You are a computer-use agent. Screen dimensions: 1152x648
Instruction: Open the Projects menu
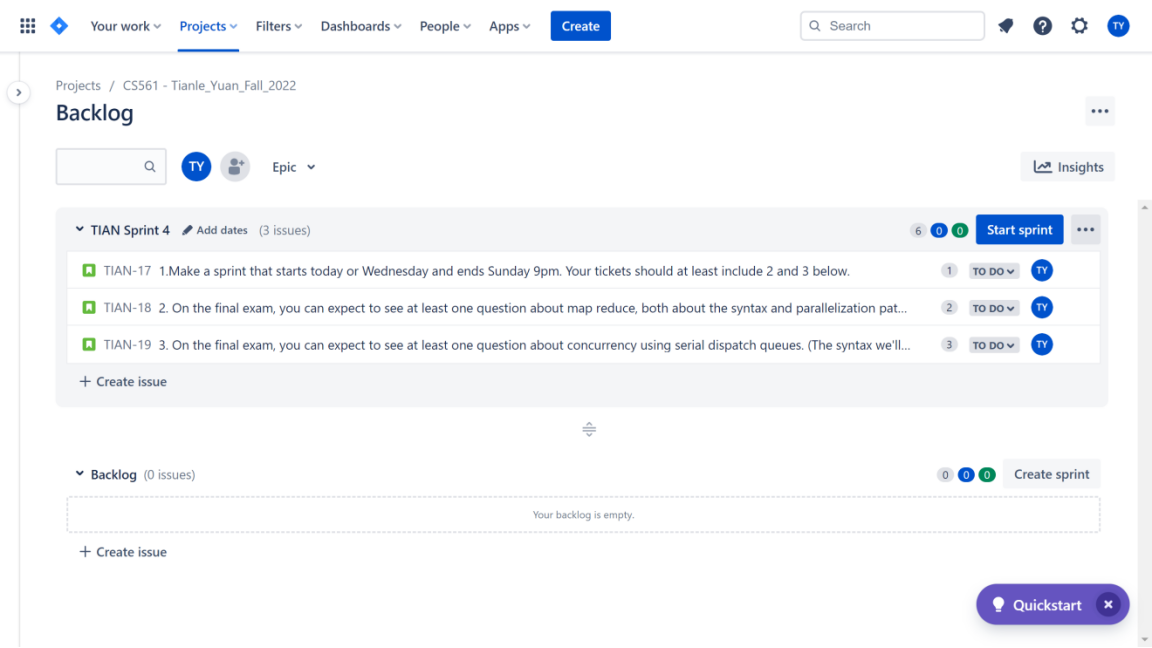(208, 26)
